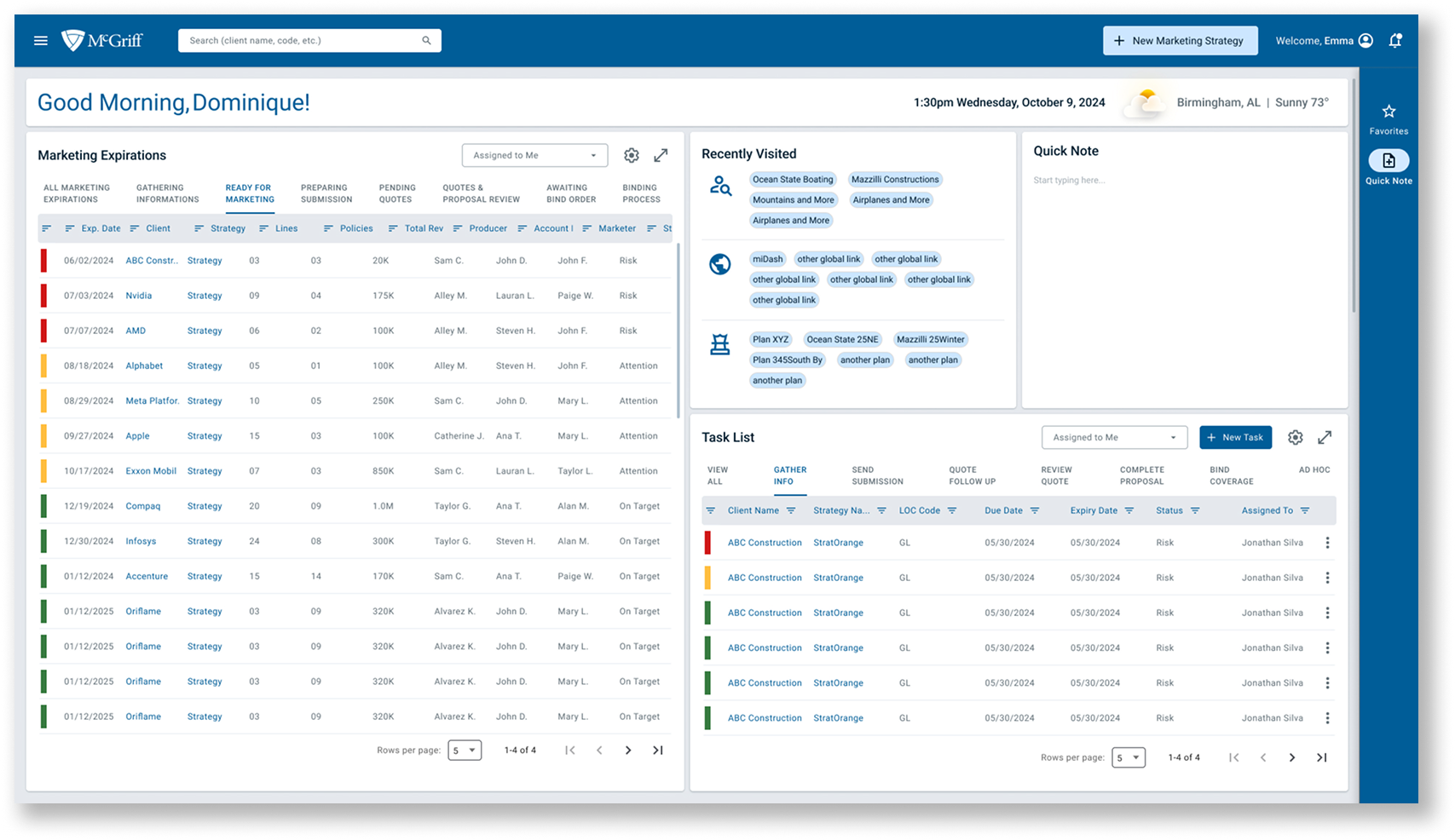
Task: Open Plan 345South By chip
Action: pyautogui.click(x=788, y=360)
